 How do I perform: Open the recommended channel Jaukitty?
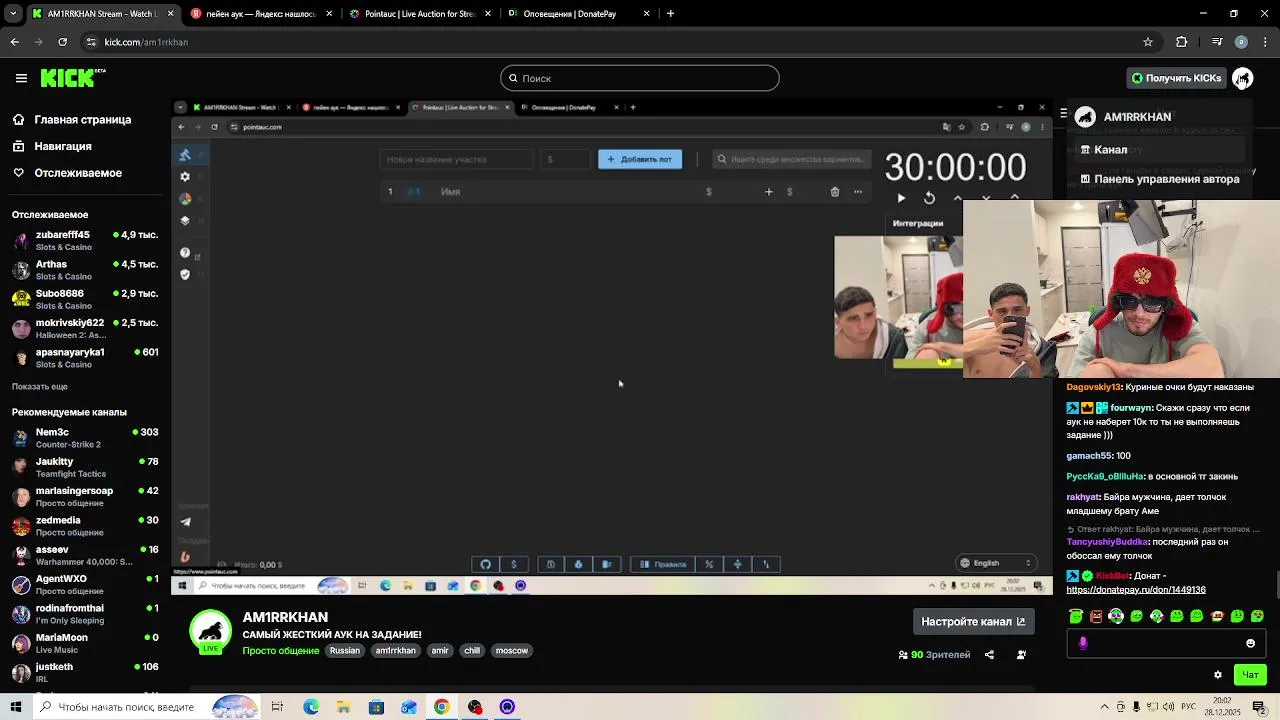click(85, 467)
